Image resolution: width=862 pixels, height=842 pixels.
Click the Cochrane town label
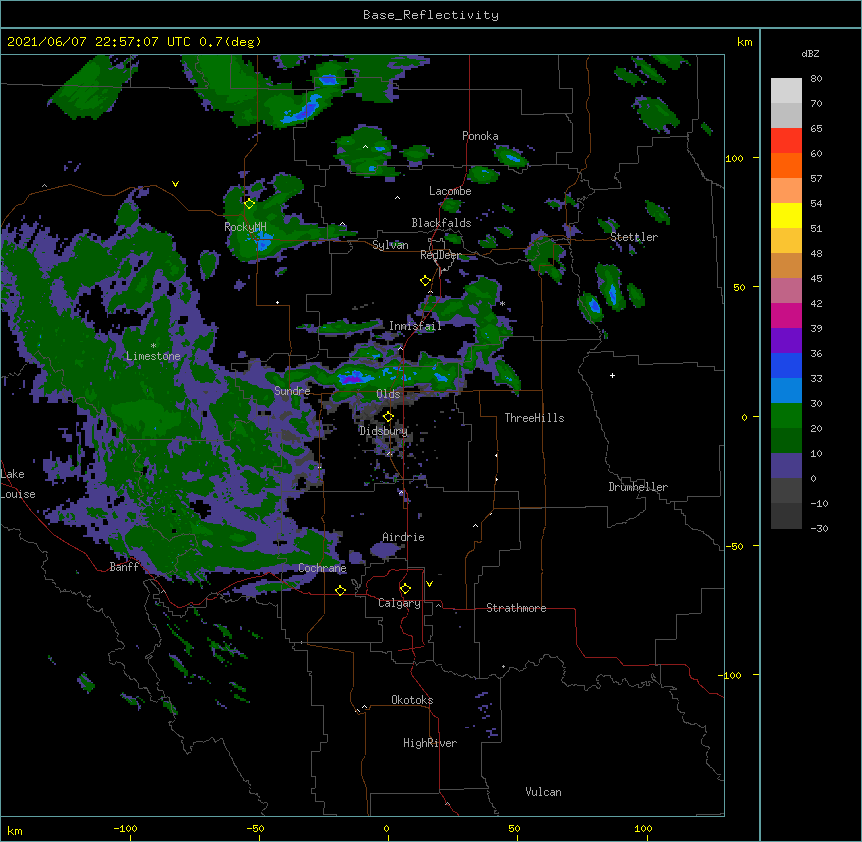[322, 568]
